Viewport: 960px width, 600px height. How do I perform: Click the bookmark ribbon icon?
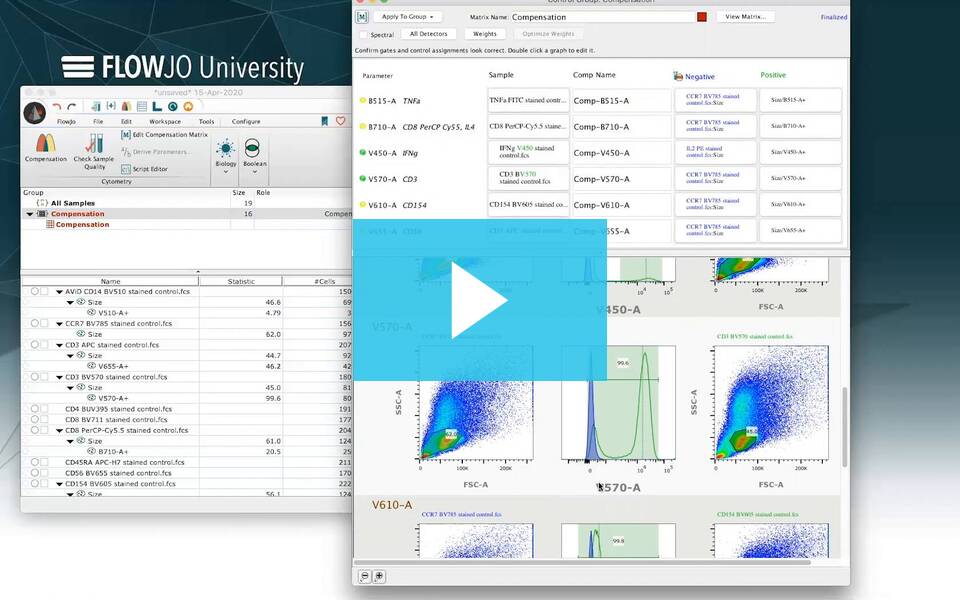click(324, 121)
